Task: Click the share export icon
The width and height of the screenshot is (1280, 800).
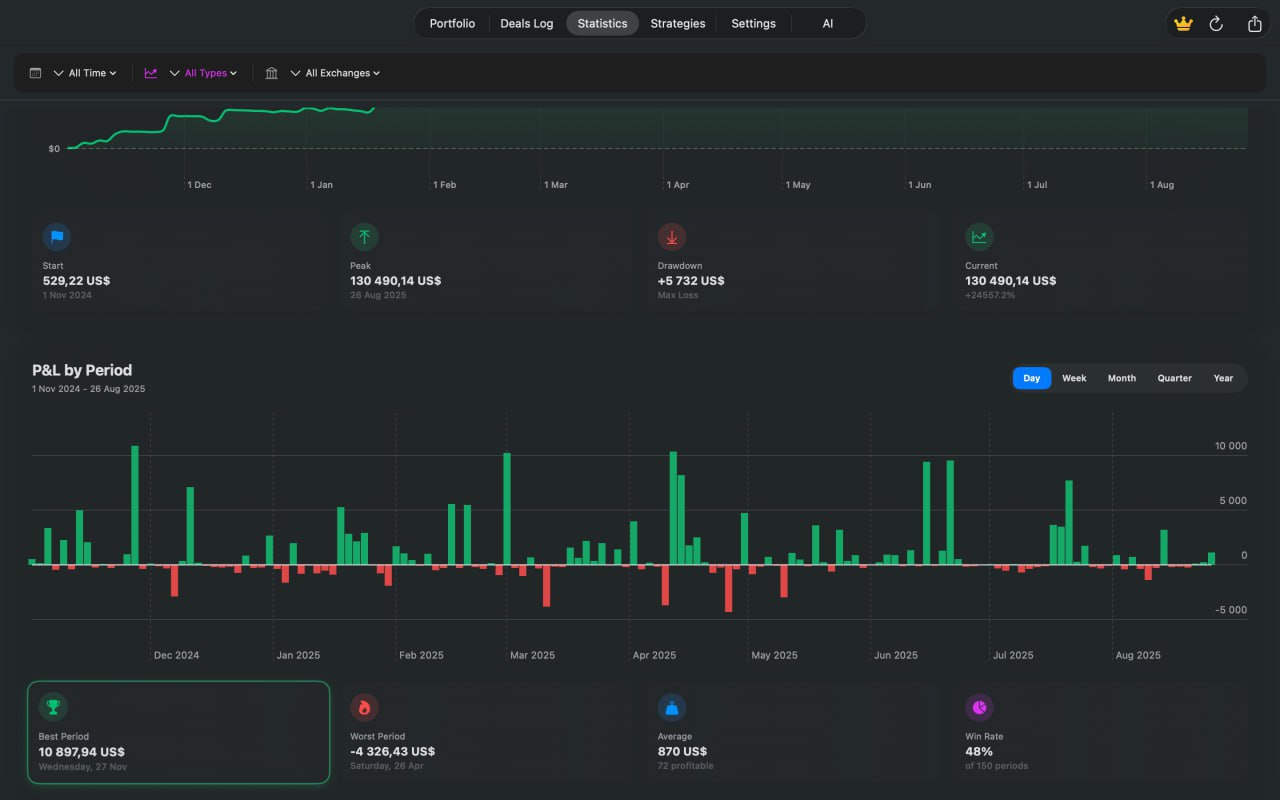Action: point(1254,24)
